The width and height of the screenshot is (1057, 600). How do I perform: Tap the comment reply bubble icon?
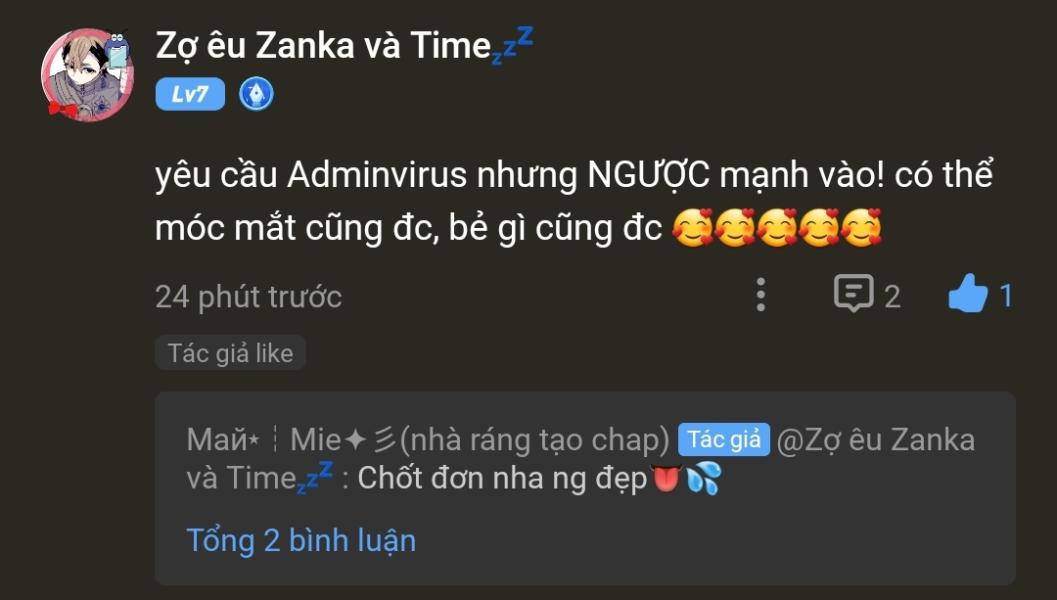[x=853, y=294]
